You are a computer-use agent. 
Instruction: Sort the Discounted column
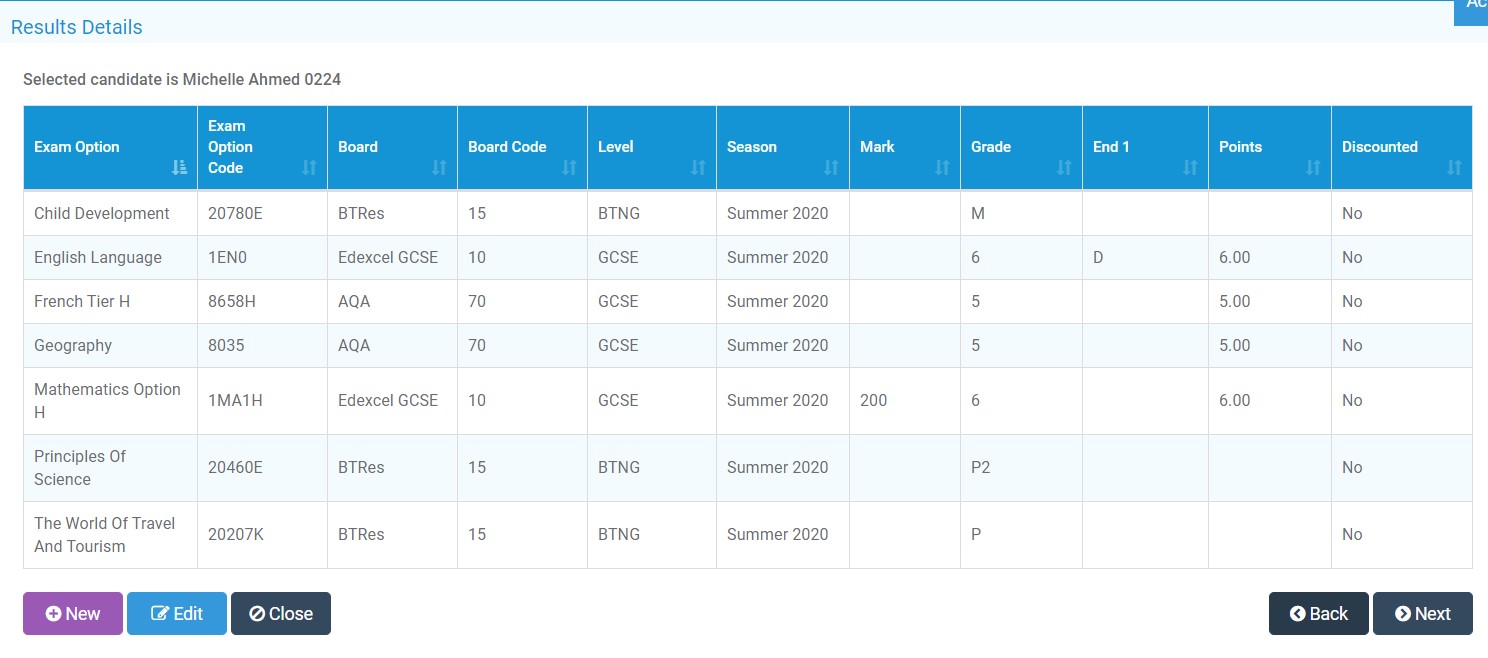(x=1456, y=168)
